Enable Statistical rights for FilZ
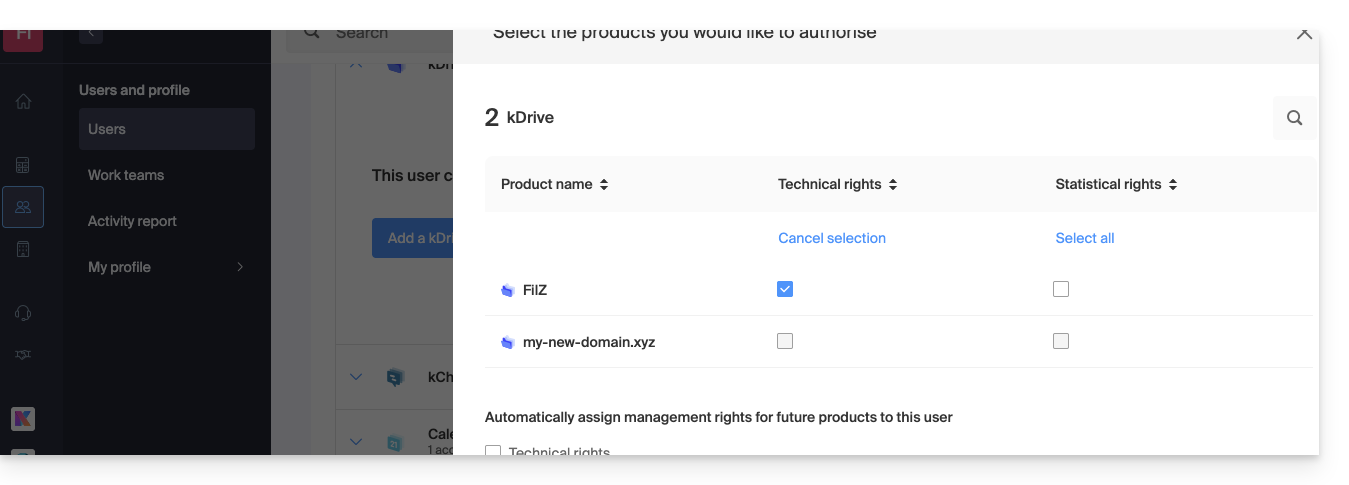Viewport: 1349px width, 485px height. click(1061, 289)
